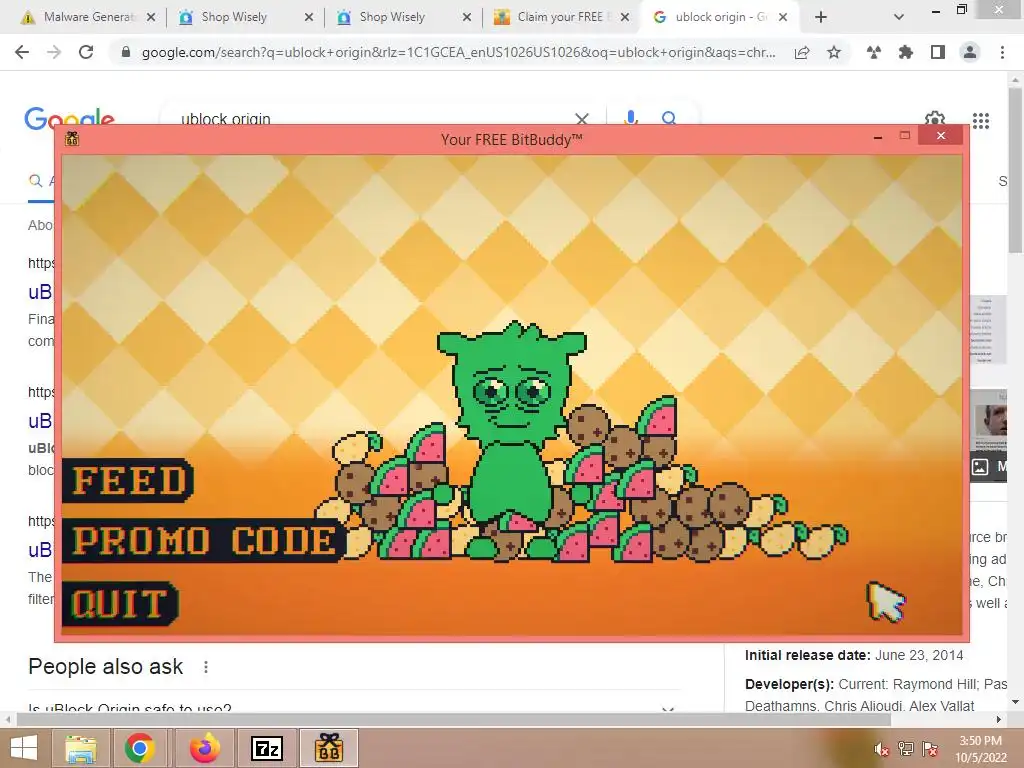
Task: Expand the Chrome tab search dropdown
Action: [x=899, y=18]
